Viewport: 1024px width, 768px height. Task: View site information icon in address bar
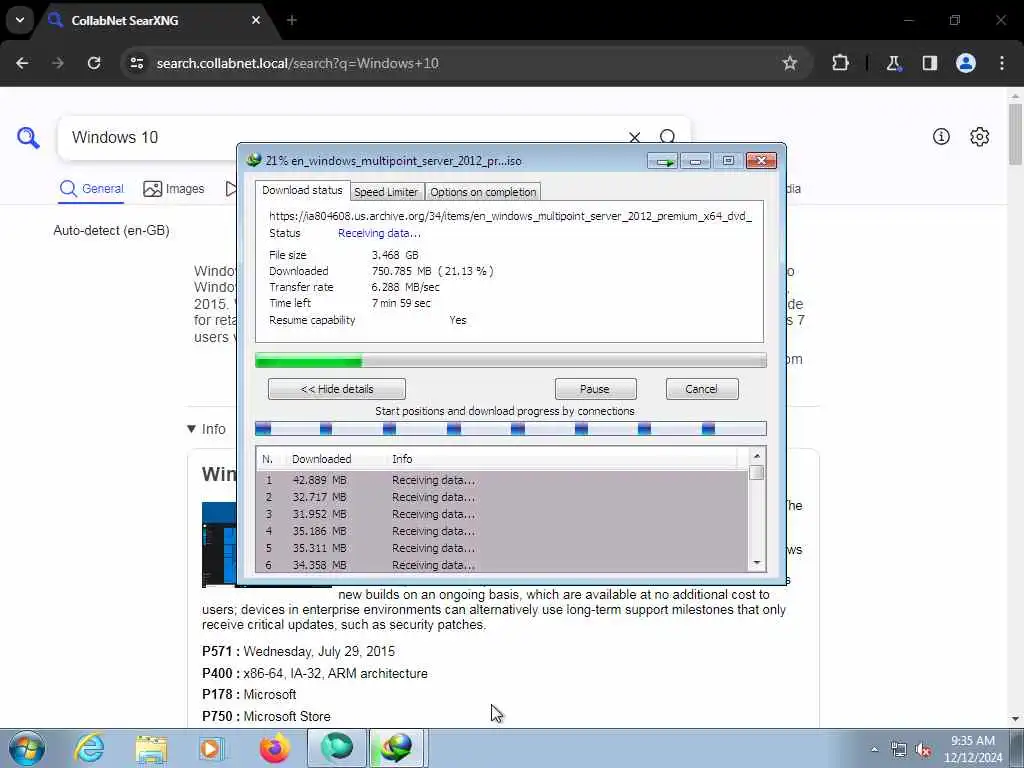pos(136,63)
